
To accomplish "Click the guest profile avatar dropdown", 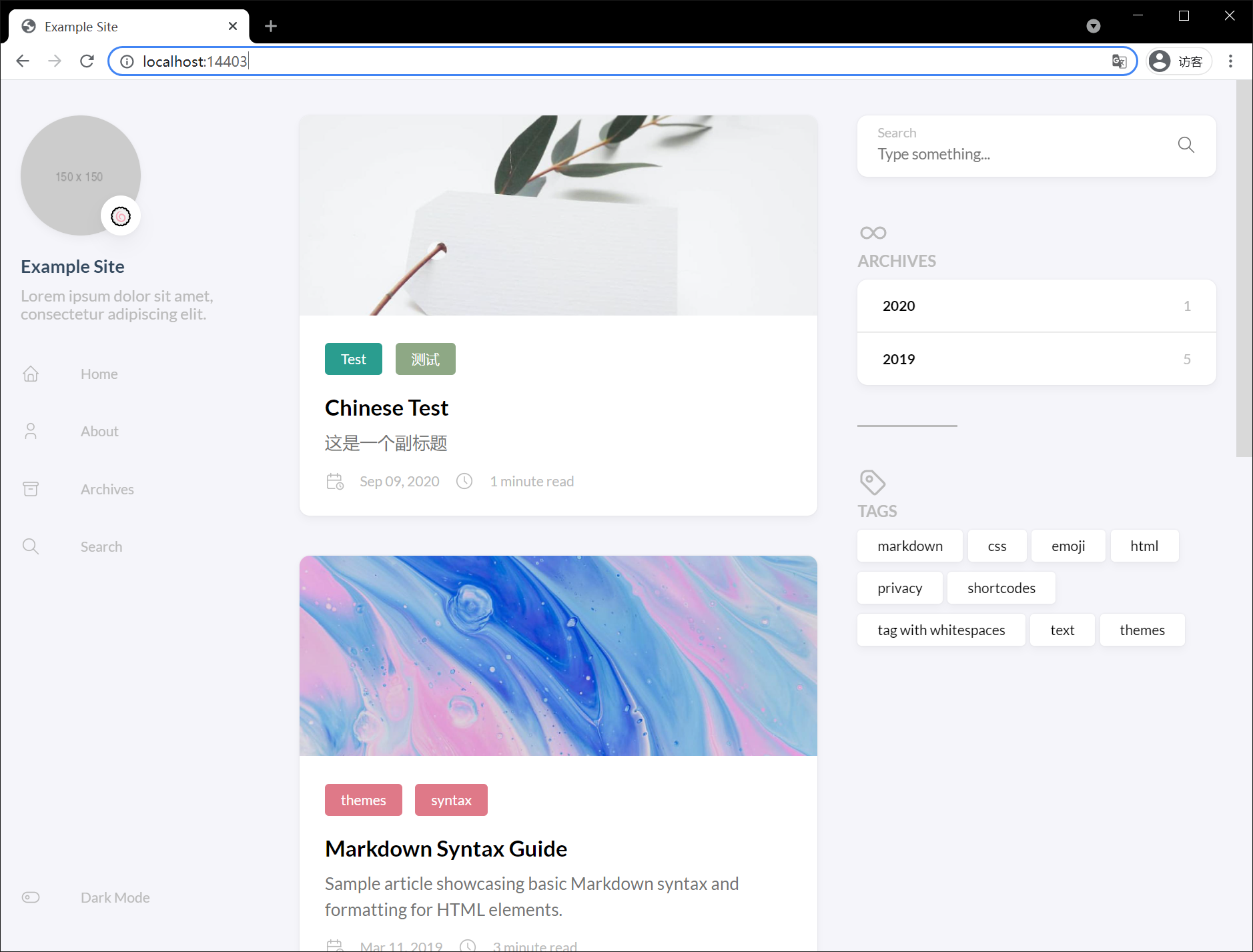I will tap(1178, 61).
